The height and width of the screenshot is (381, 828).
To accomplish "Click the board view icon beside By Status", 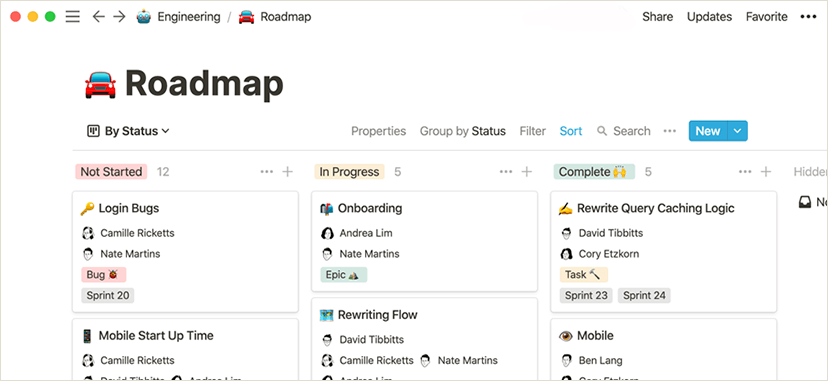I will click(93, 131).
